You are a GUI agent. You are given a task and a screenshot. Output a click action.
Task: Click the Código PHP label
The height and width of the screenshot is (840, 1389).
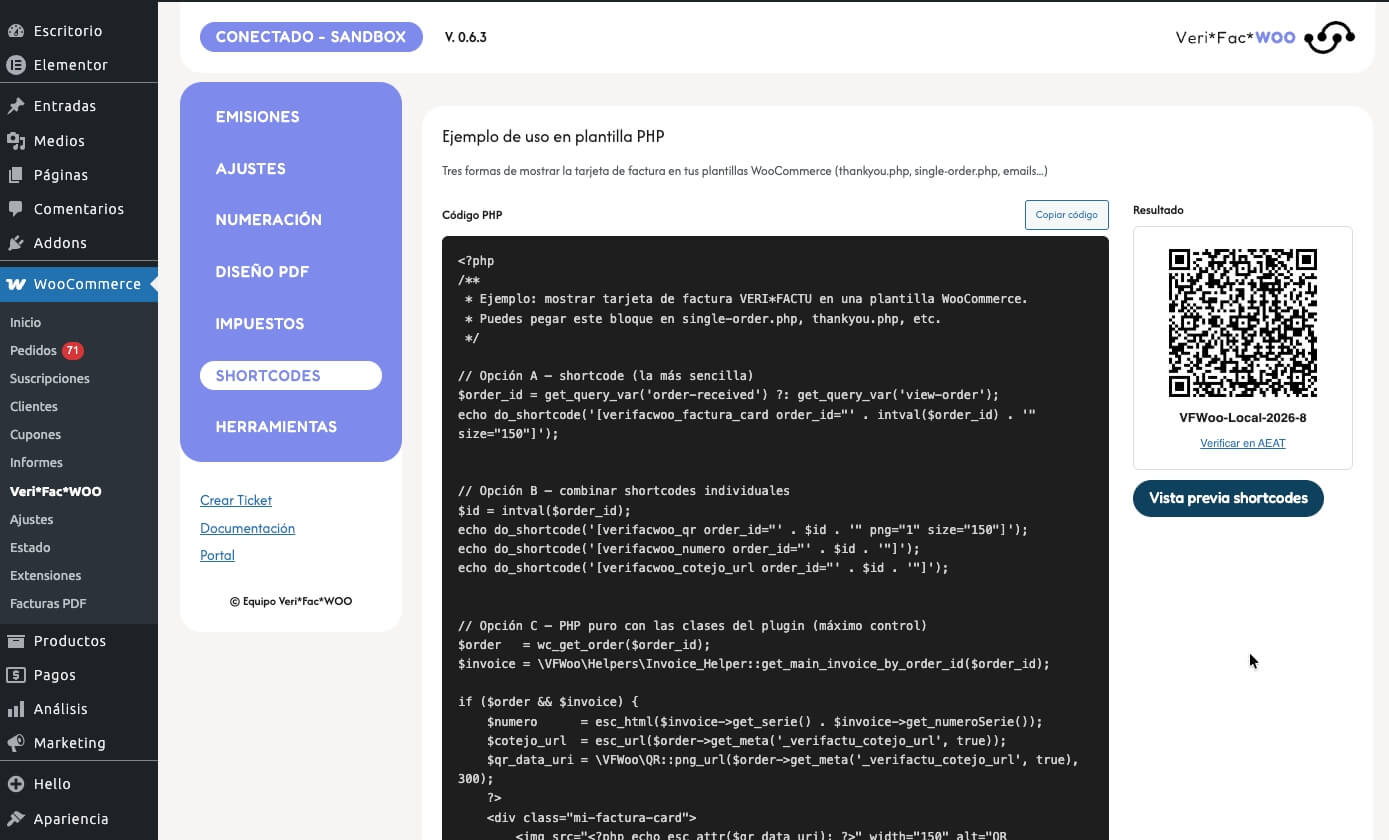pyautogui.click(x=472, y=215)
